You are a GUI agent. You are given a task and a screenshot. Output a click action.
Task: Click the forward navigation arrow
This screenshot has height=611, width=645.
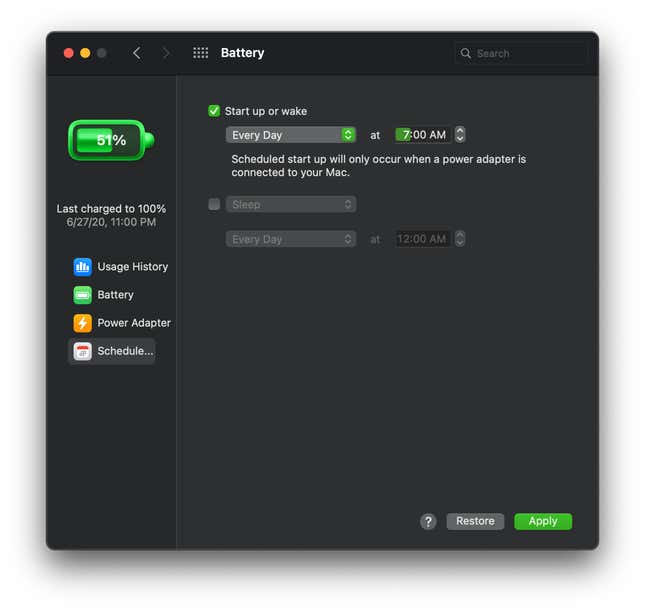pos(166,53)
